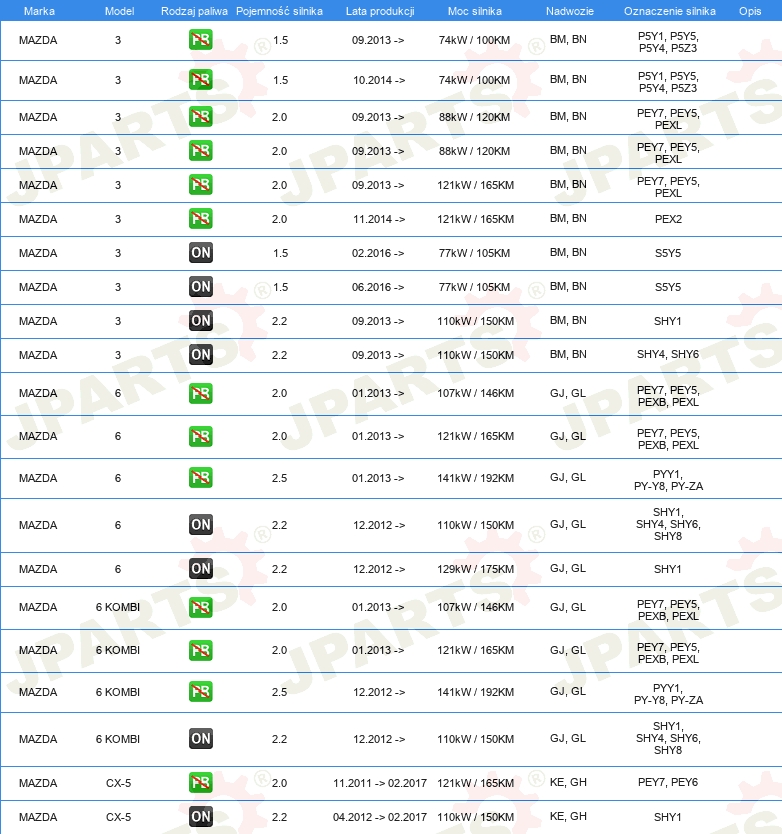Image resolution: width=782 pixels, height=834 pixels.
Task: Click PB icon in Mazda 3 09.2013 121kW row
Action: pos(201,185)
